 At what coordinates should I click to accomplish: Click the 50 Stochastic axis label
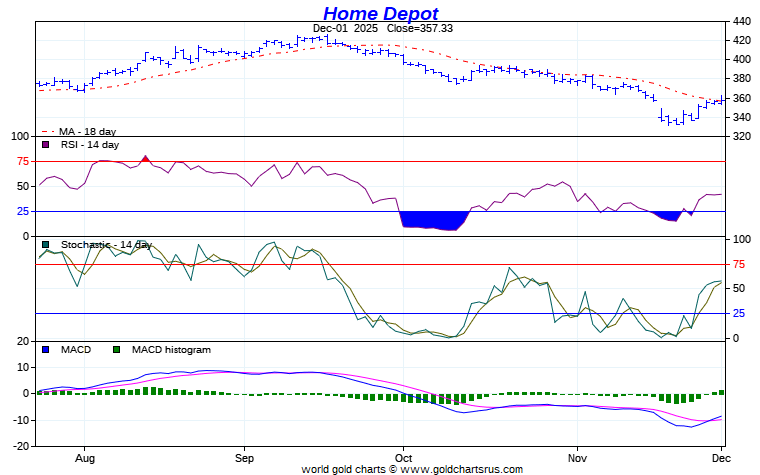point(739,288)
